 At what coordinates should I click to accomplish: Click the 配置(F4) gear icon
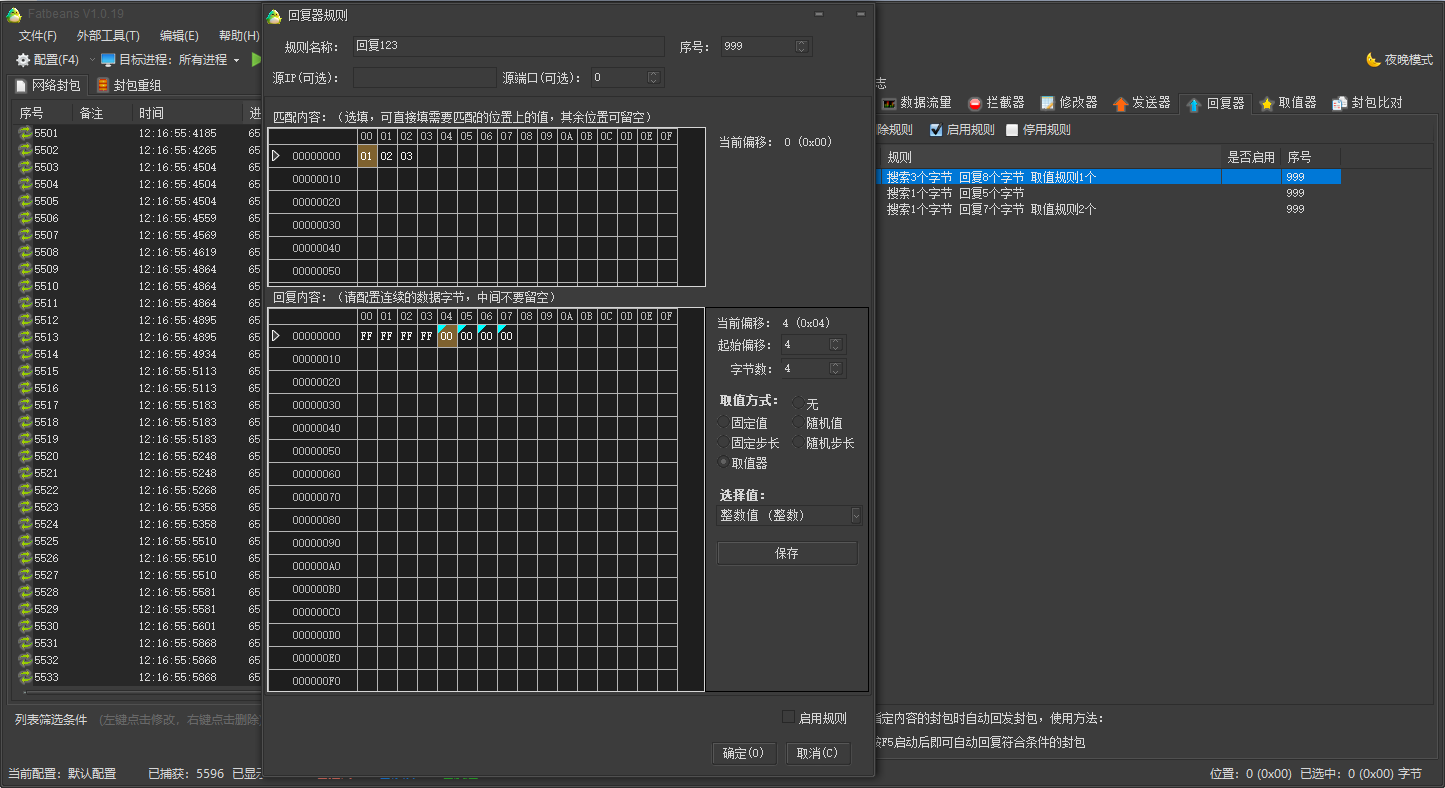click(x=24, y=60)
